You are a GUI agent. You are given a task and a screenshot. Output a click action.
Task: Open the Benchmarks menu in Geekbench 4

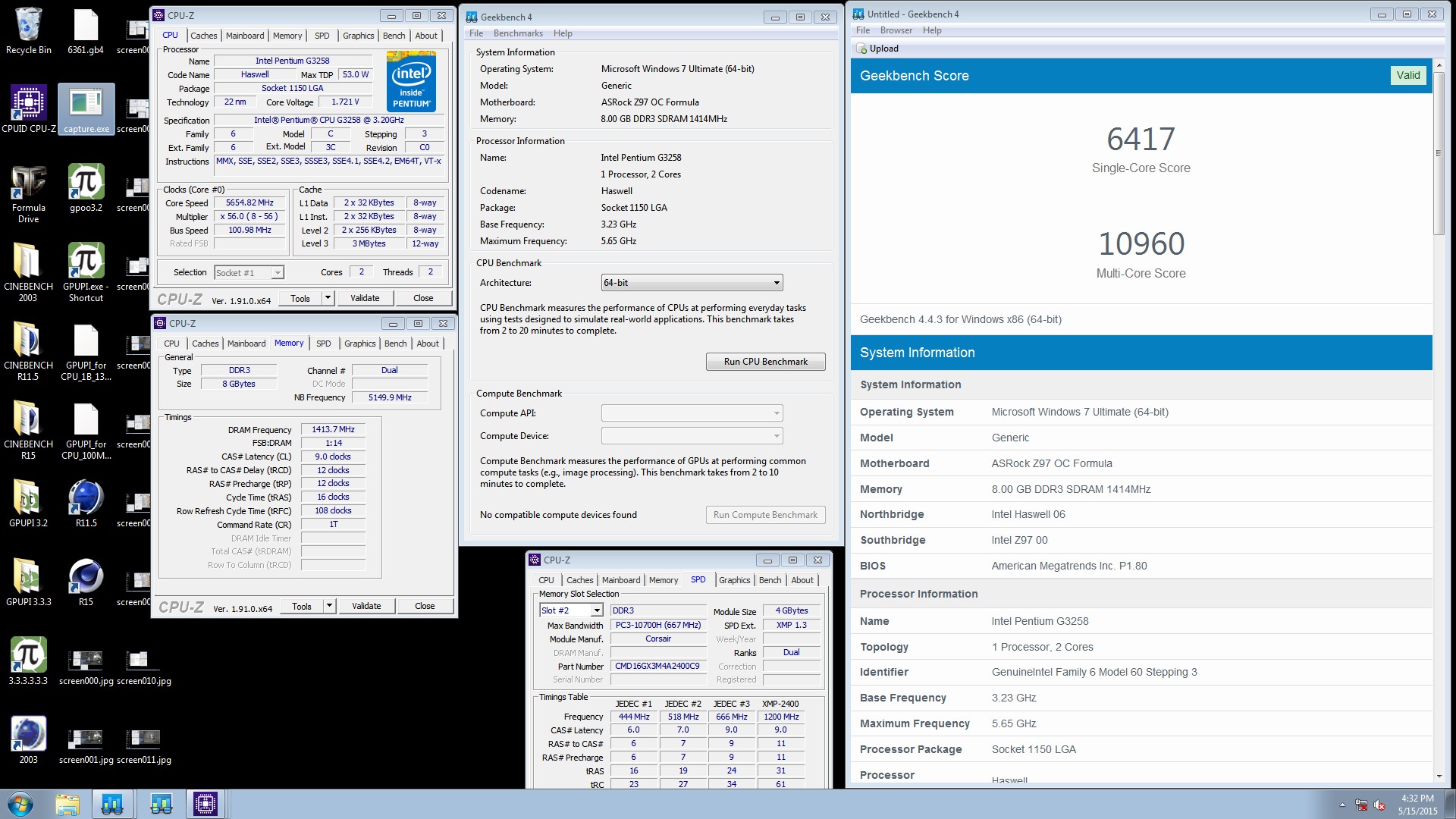click(x=518, y=33)
